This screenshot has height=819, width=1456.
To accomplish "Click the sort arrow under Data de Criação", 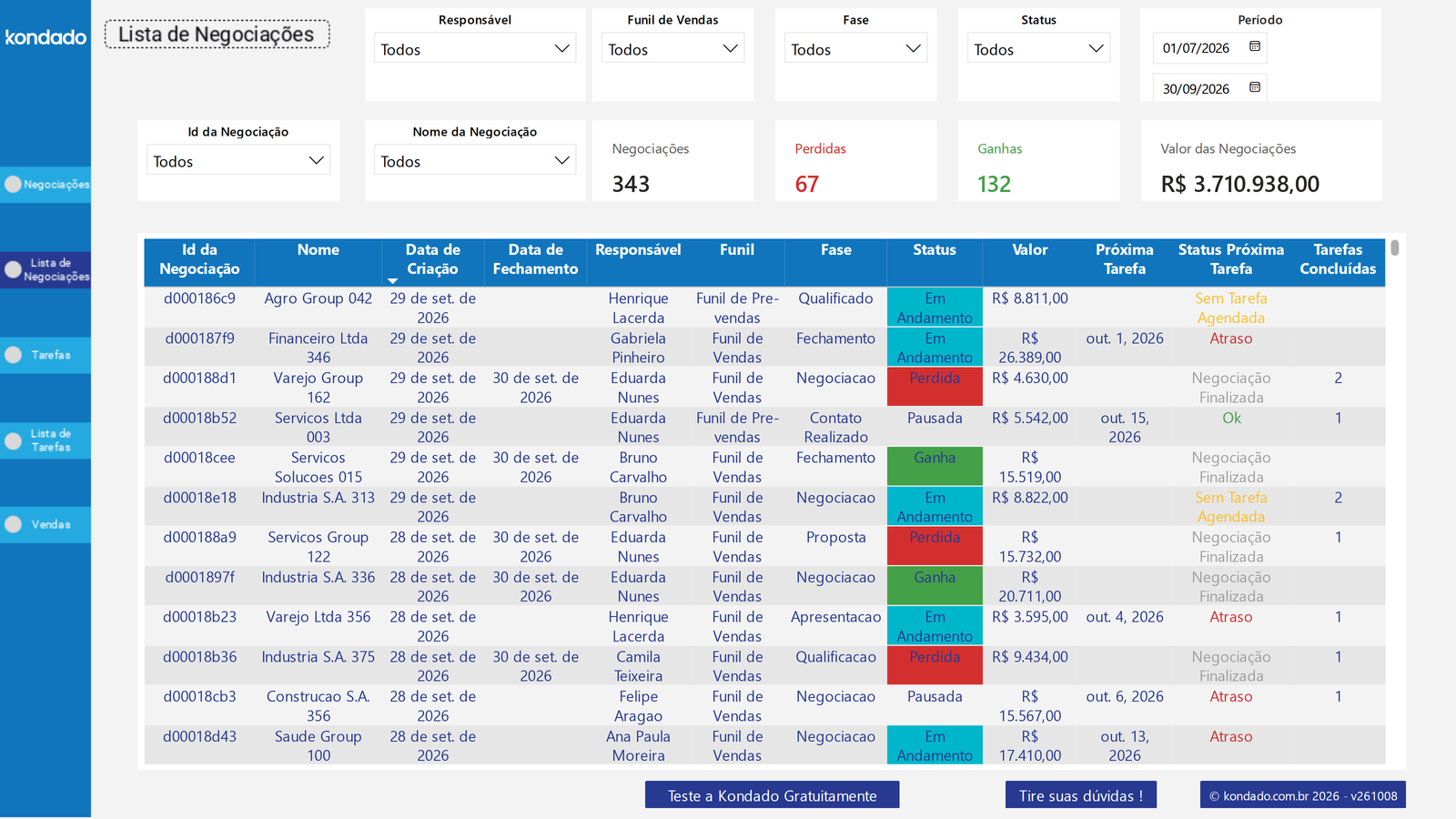I will click(x=393, y=281).
